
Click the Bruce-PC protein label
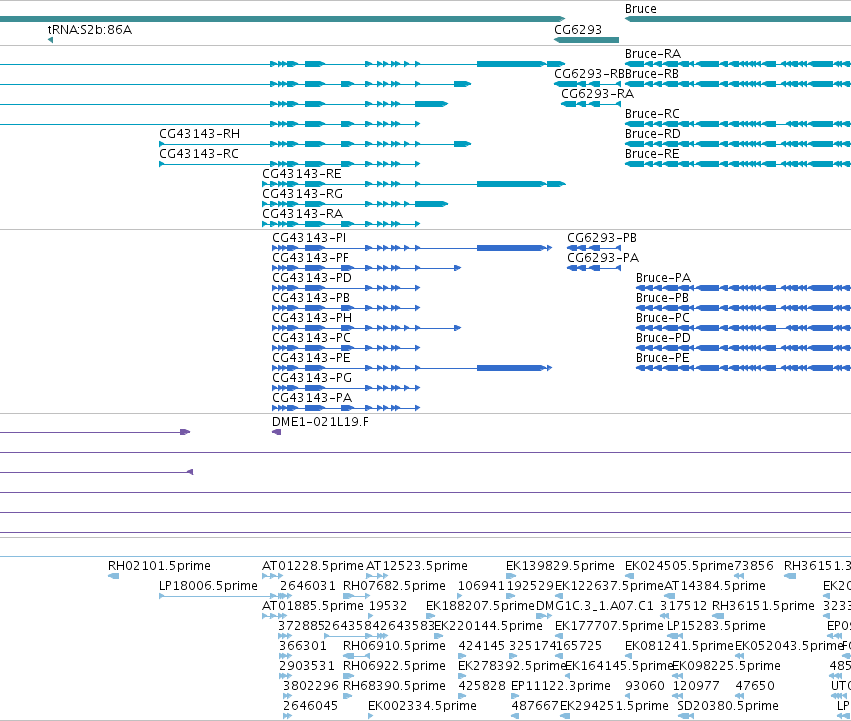(x=663, y=318)
